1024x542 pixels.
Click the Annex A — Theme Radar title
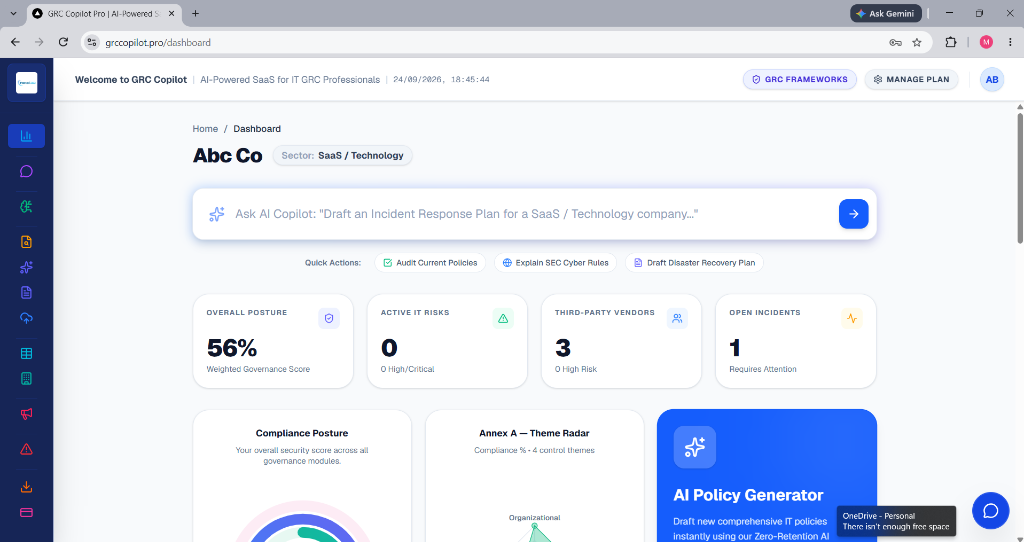534,433
